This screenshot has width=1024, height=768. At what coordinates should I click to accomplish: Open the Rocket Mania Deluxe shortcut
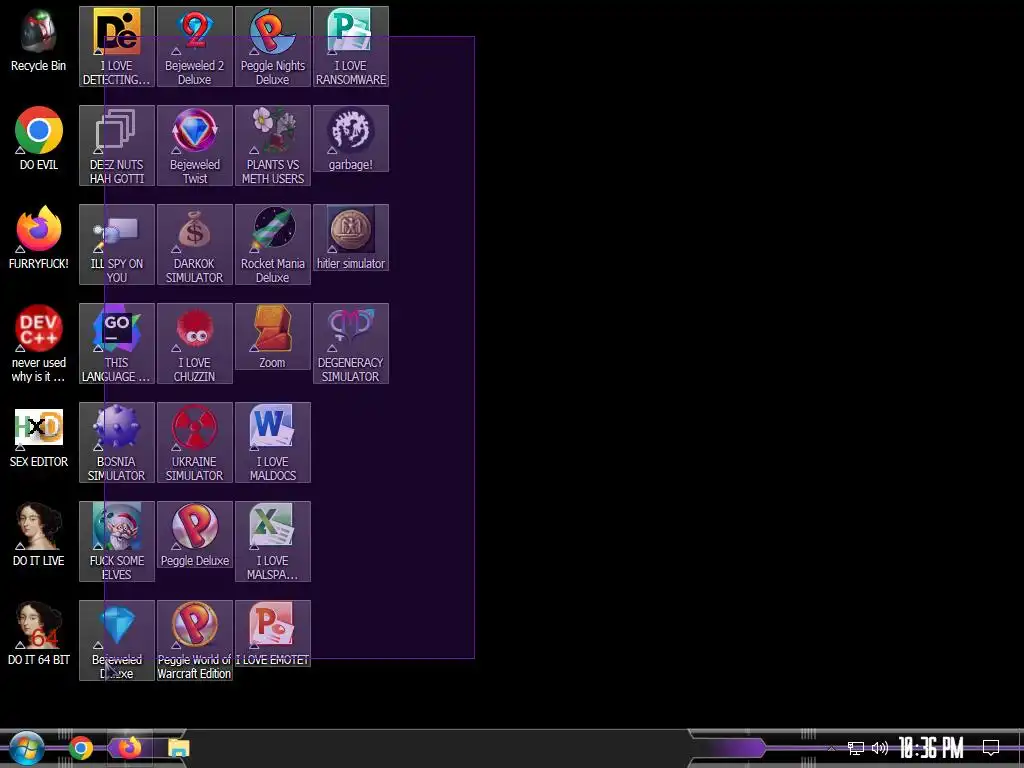click(273, 244)
